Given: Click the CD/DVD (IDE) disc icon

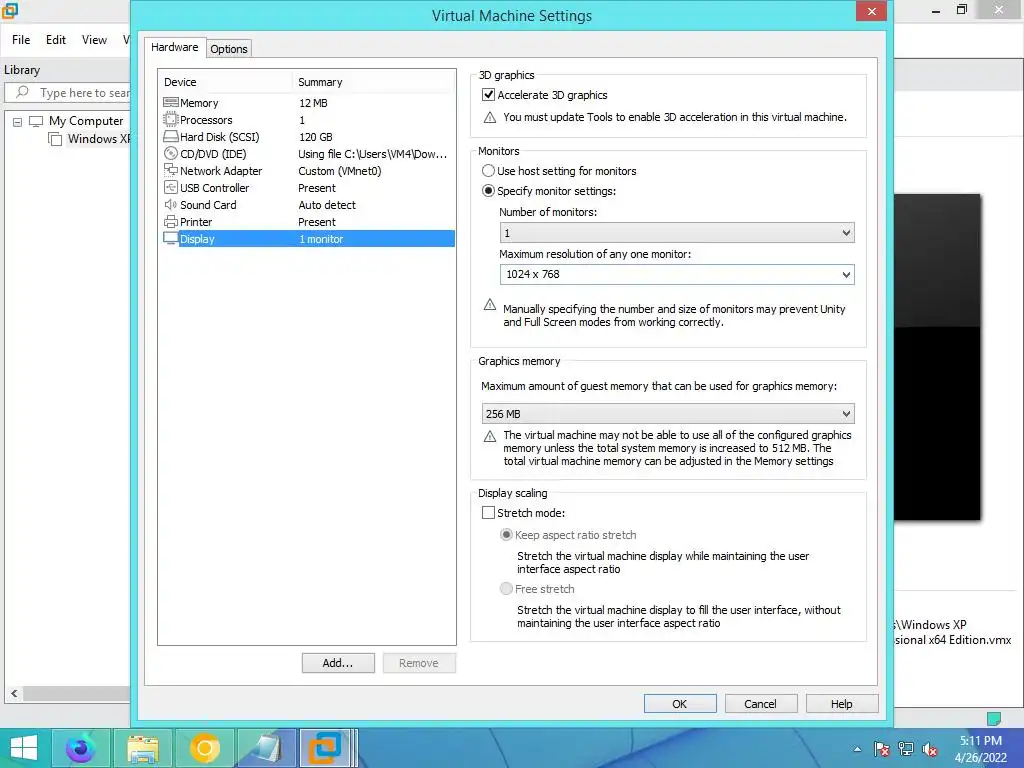Looking at the screenshot, I should point(170,153).
